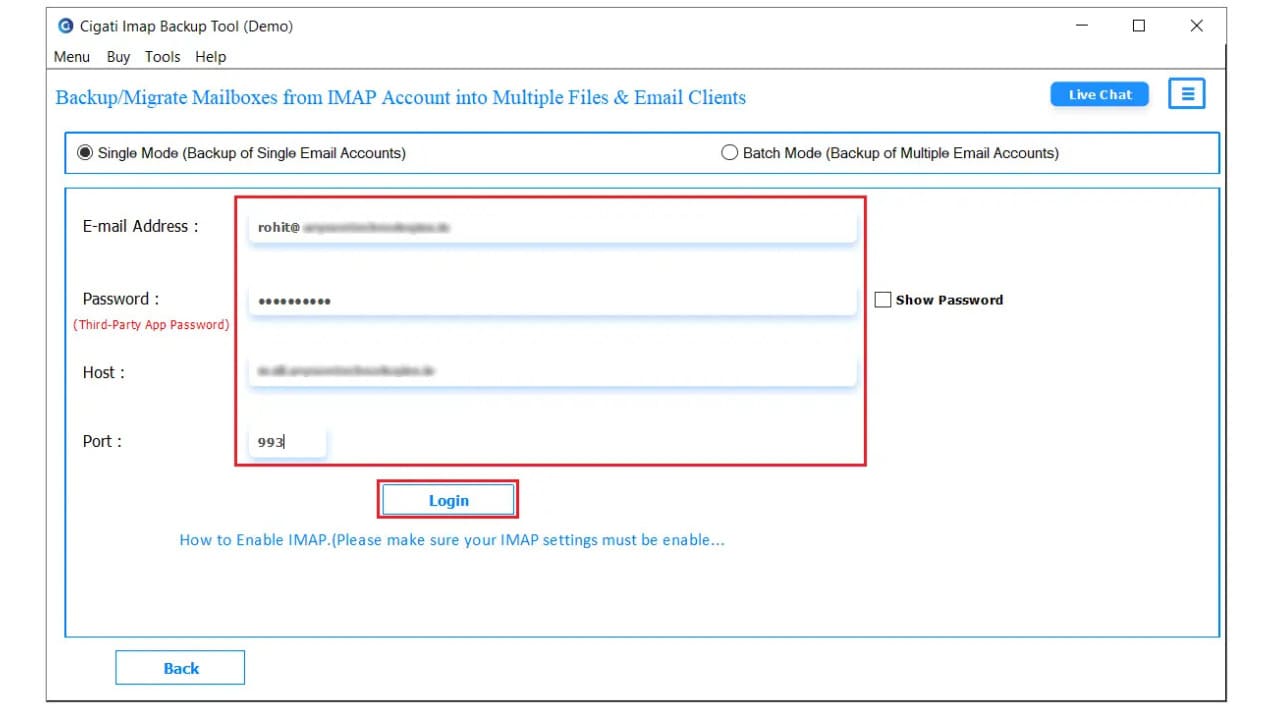Focus the Host field
Viewport: 1280px width, 720px height.
pos(552,371)
